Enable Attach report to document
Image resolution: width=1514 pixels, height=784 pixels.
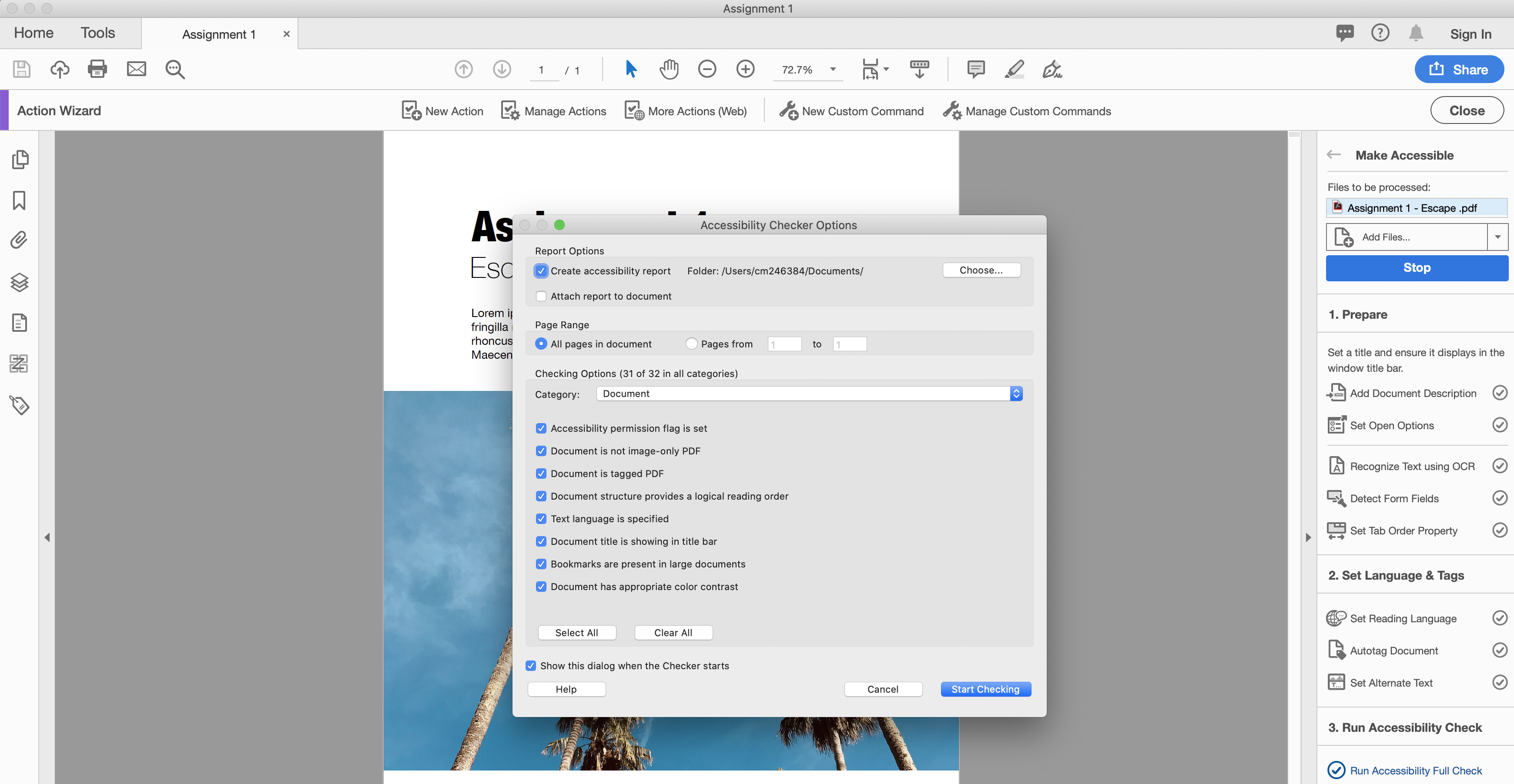pos(541,296)
